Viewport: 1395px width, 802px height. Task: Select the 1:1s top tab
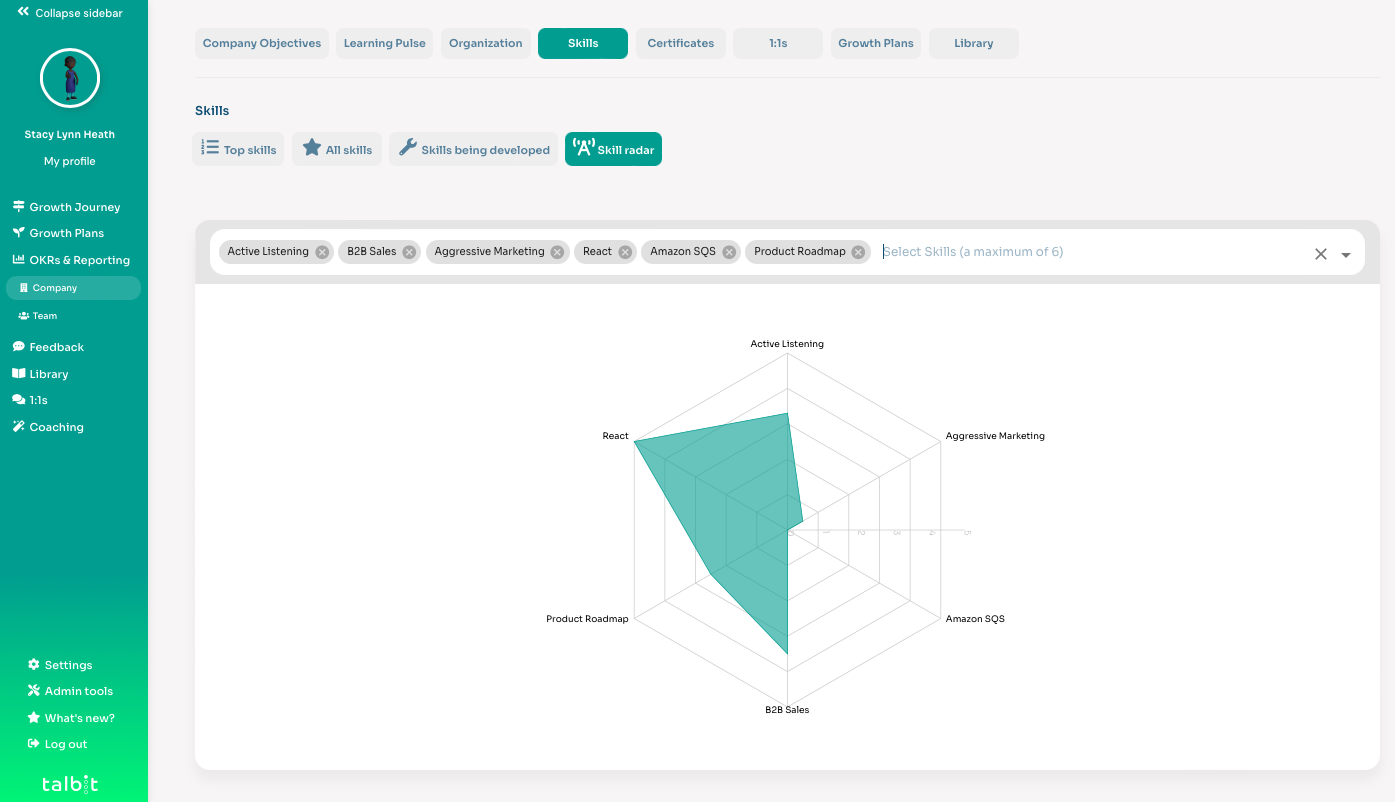(778, 43)
